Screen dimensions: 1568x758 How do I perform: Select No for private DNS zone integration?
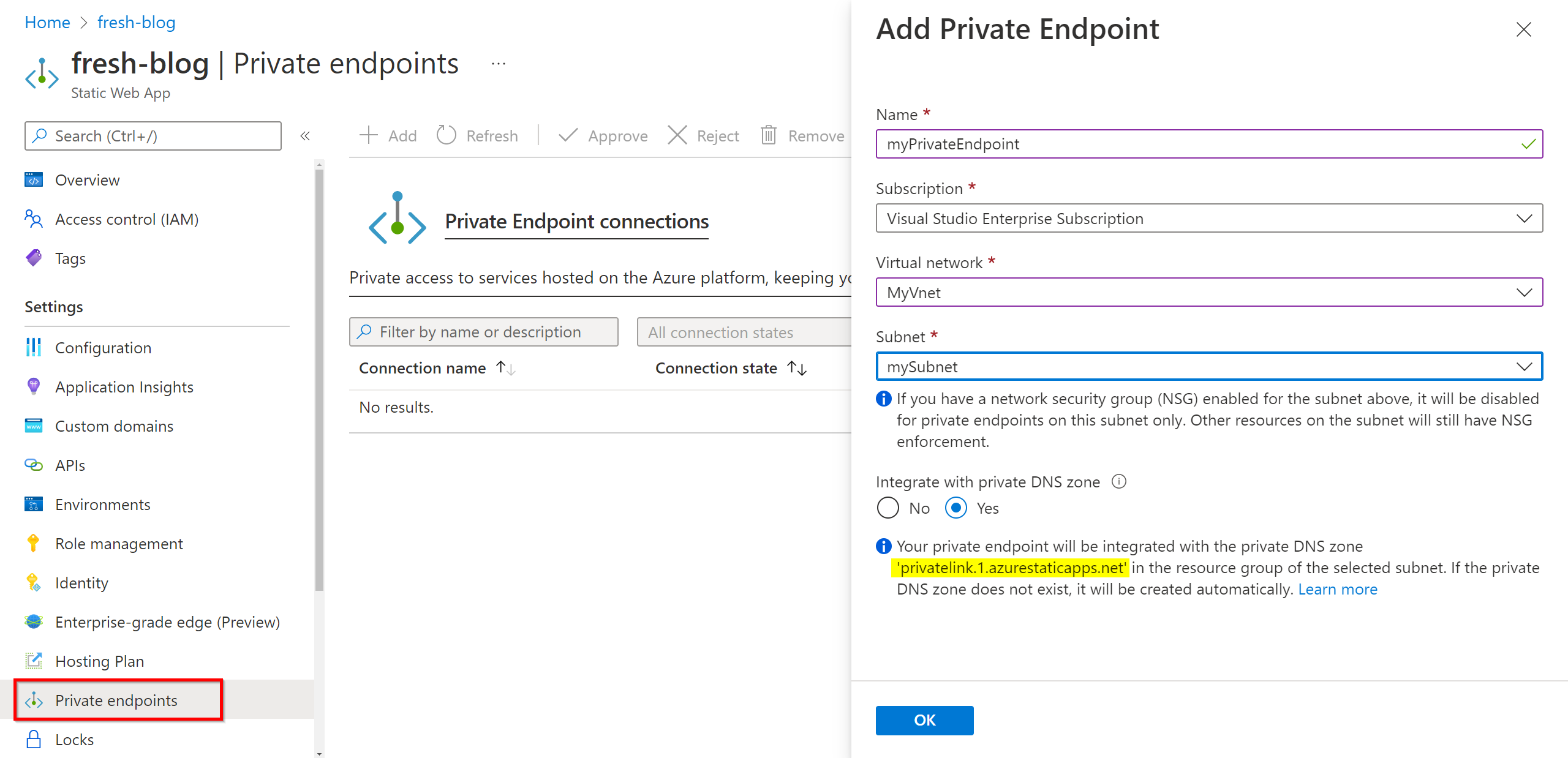point(887,508)
